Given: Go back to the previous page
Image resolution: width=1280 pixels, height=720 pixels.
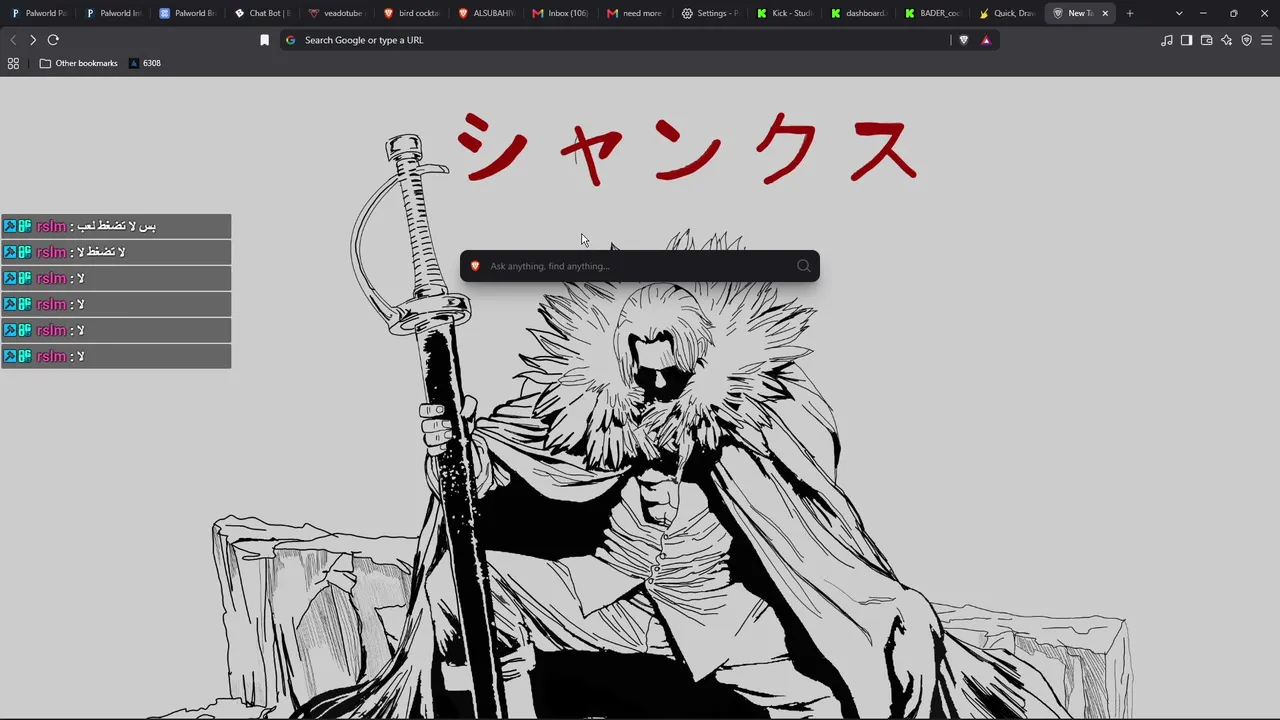Looking at the screenshot, I should (x=13, y=40).
